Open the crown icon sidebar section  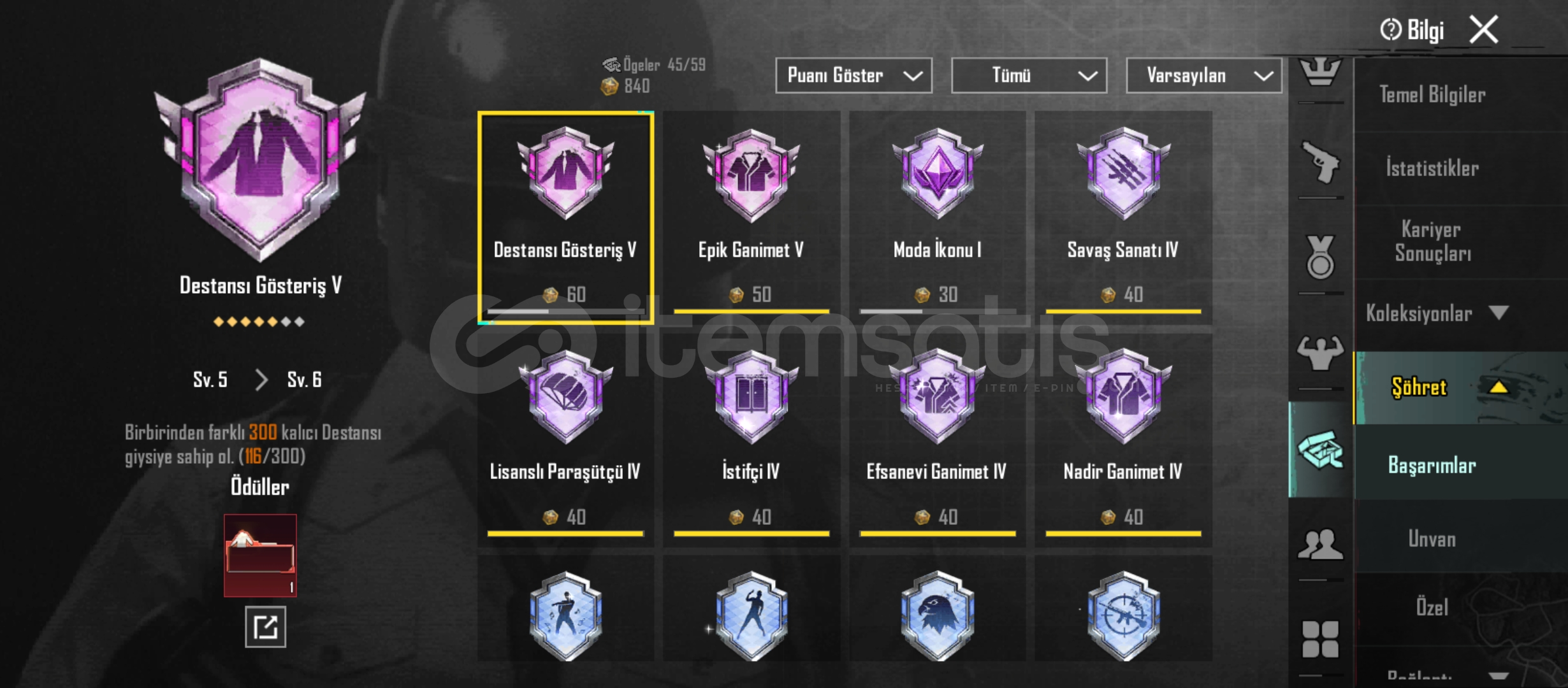(1320, 72)
